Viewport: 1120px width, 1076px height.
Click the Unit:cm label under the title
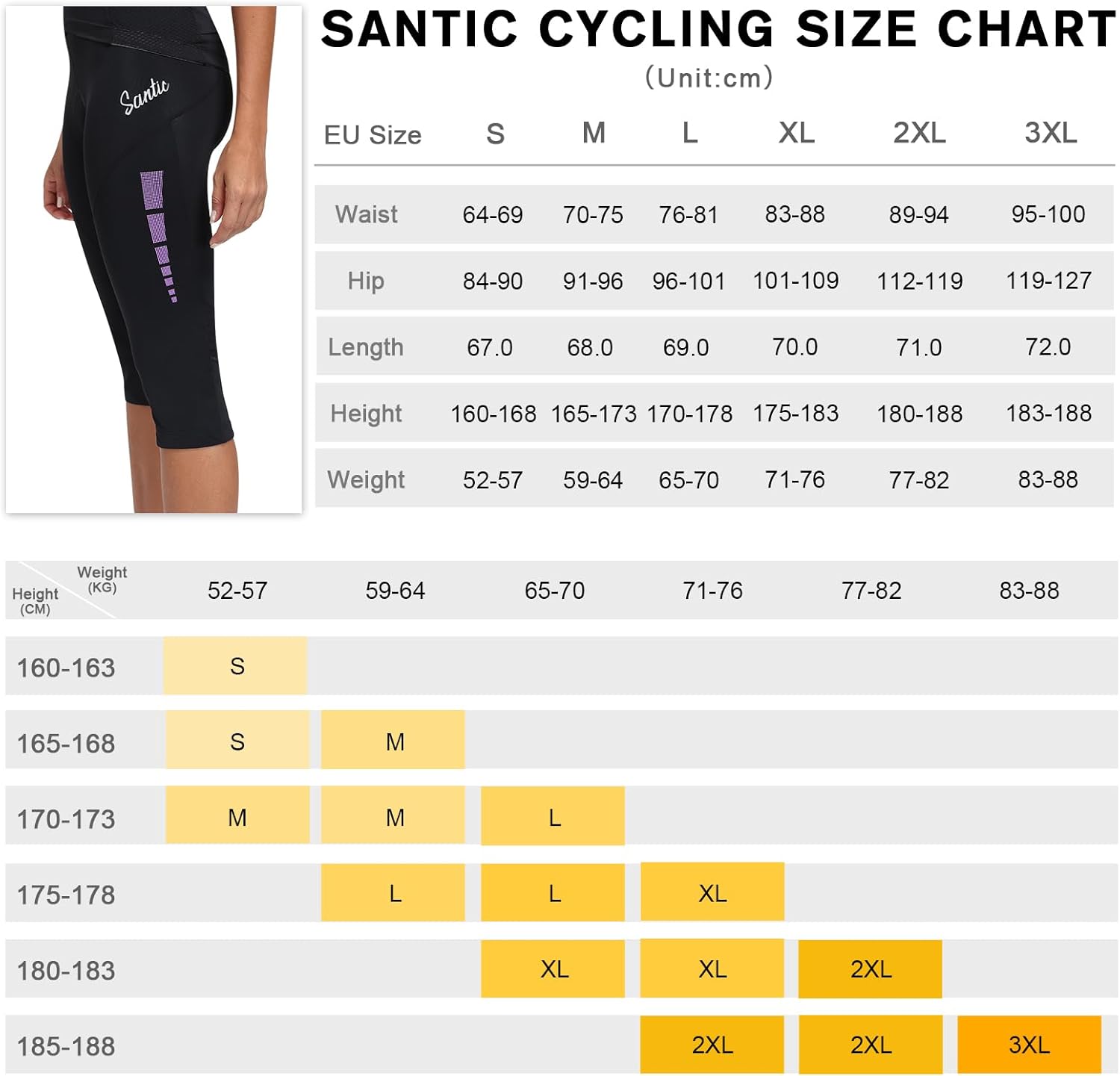709,78
